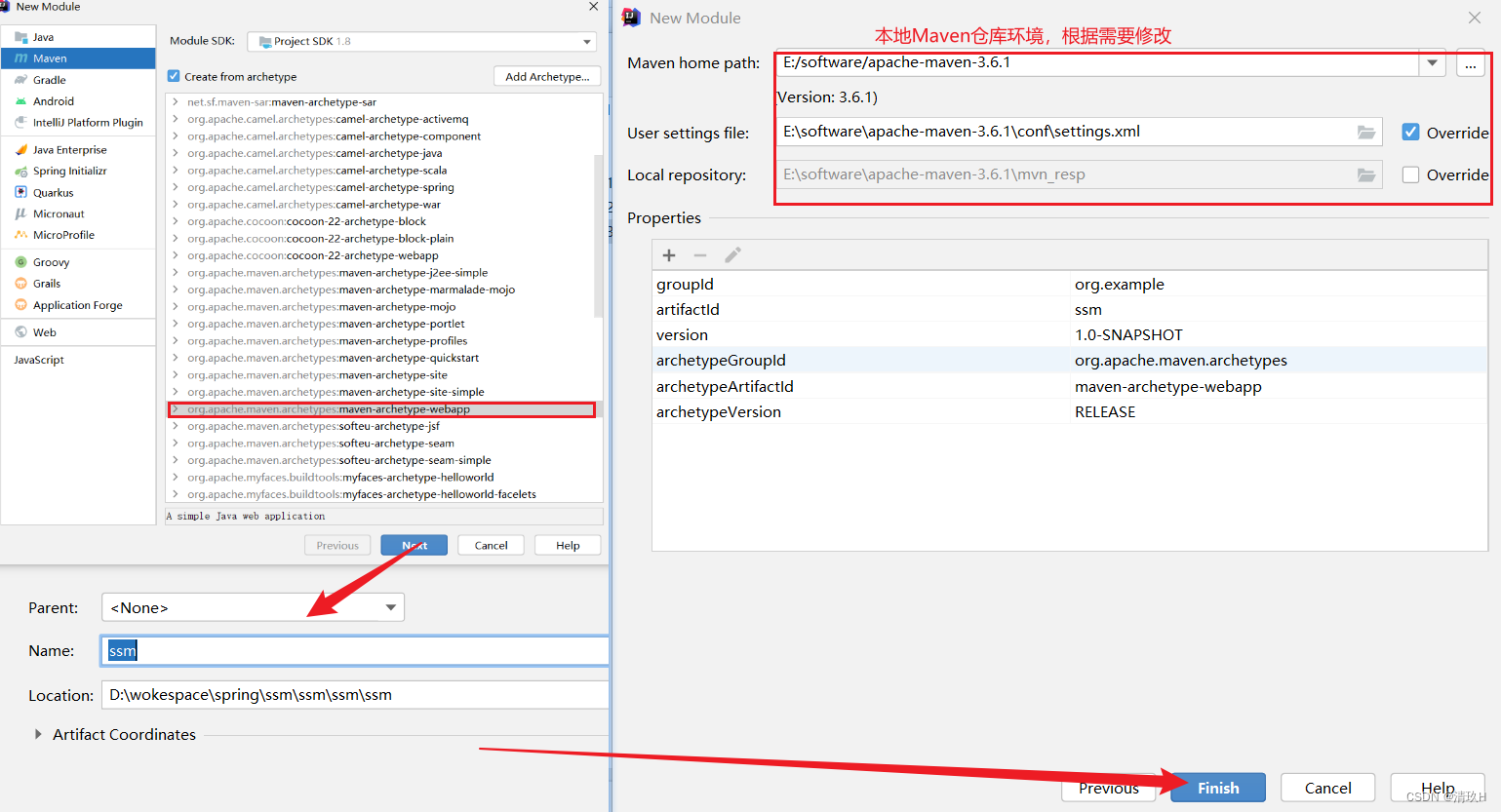The image size is (1501, 812).
Task: Toggle Local repository Override checkbox
Action: 1410,174
